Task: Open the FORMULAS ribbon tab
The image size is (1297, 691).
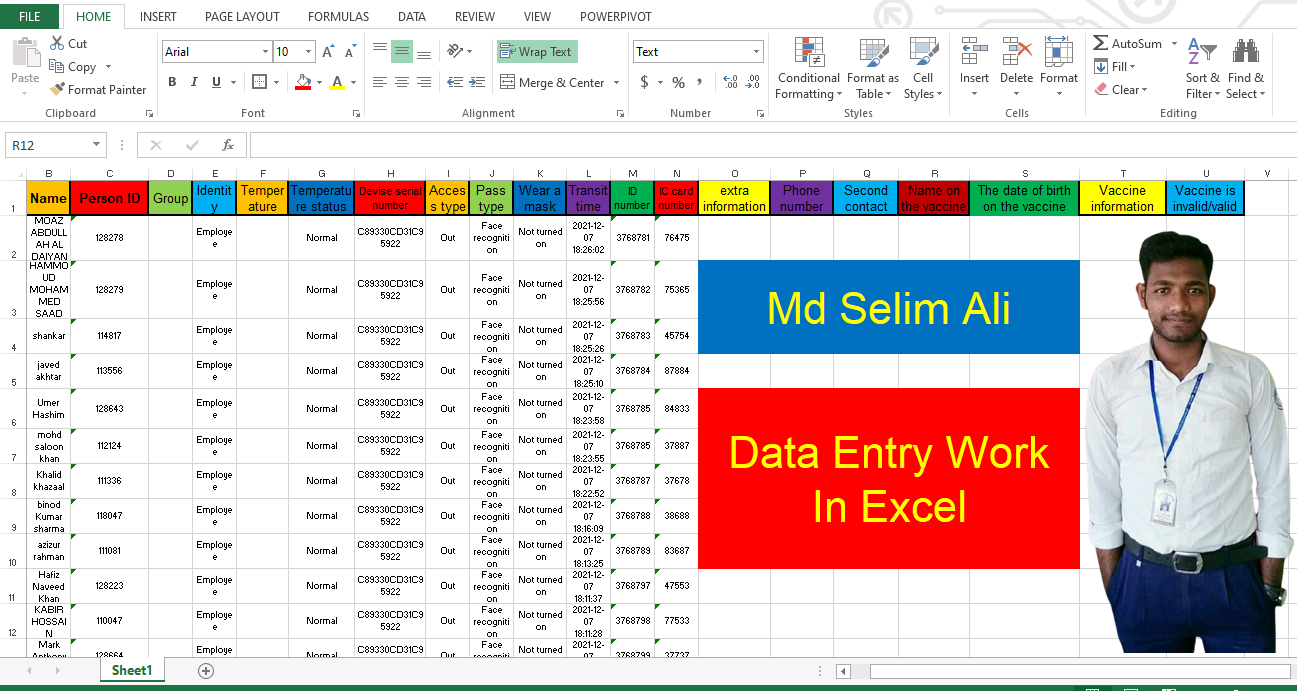Action: 338,17
